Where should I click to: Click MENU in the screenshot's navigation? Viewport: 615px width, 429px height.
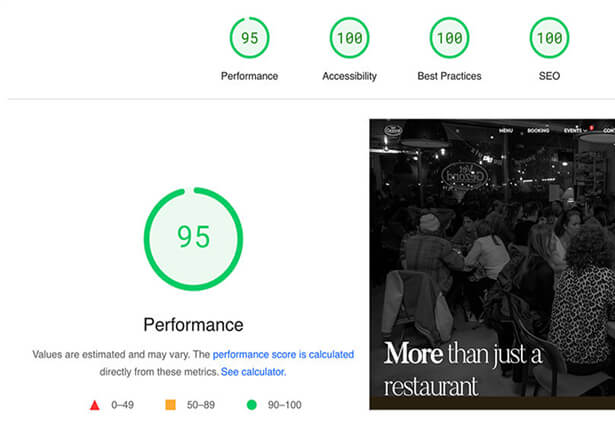click(x=506, y=131)
